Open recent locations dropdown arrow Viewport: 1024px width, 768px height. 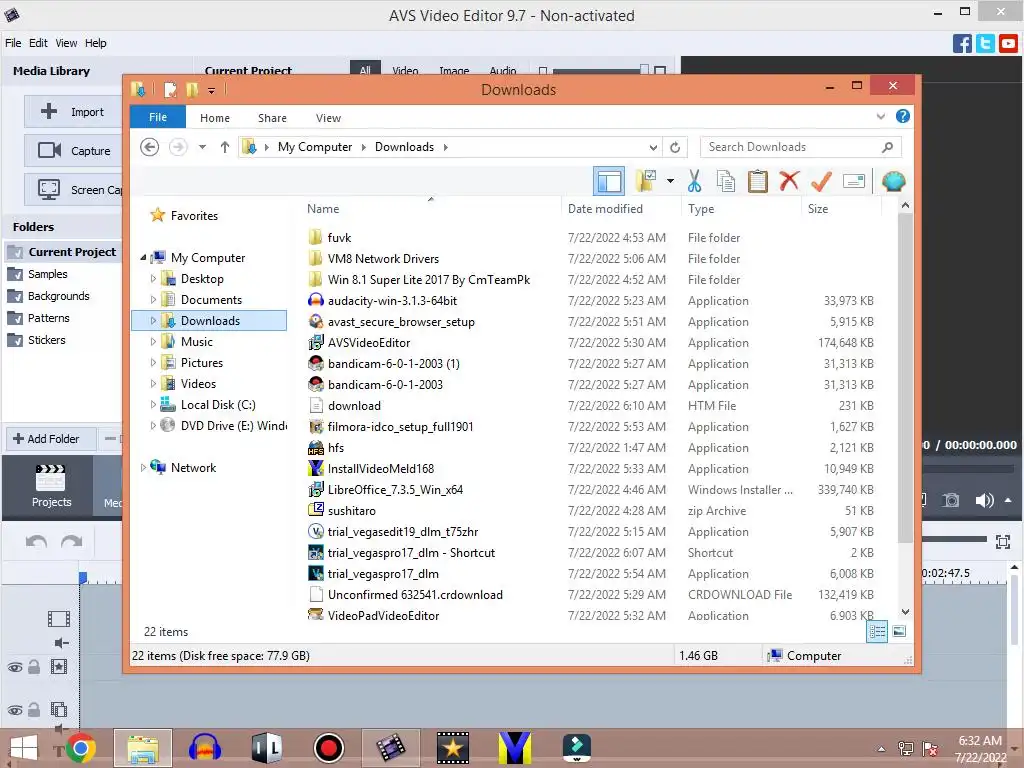click(x=202, y=147)
